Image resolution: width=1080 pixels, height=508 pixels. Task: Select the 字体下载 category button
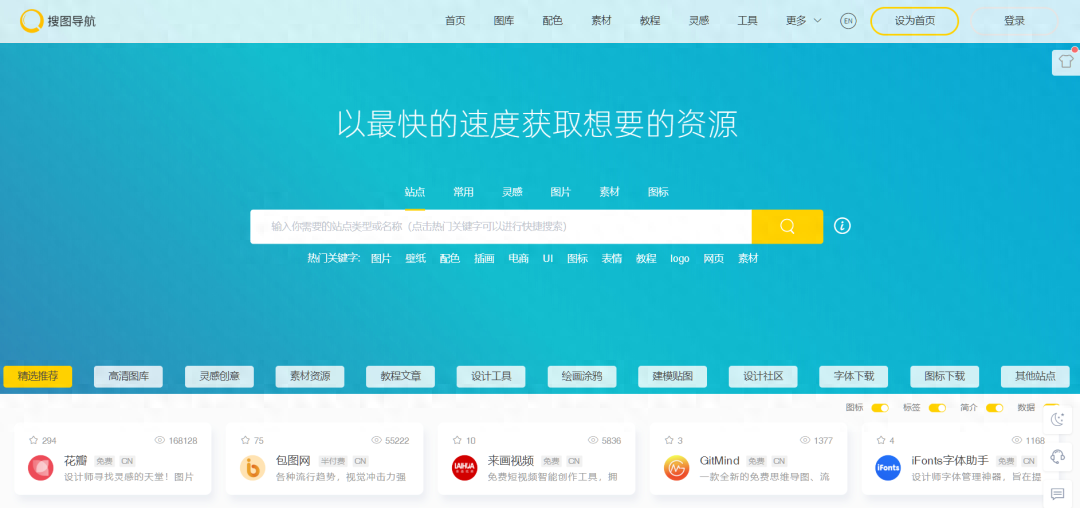pyautogui.click(x=853, y=376)
